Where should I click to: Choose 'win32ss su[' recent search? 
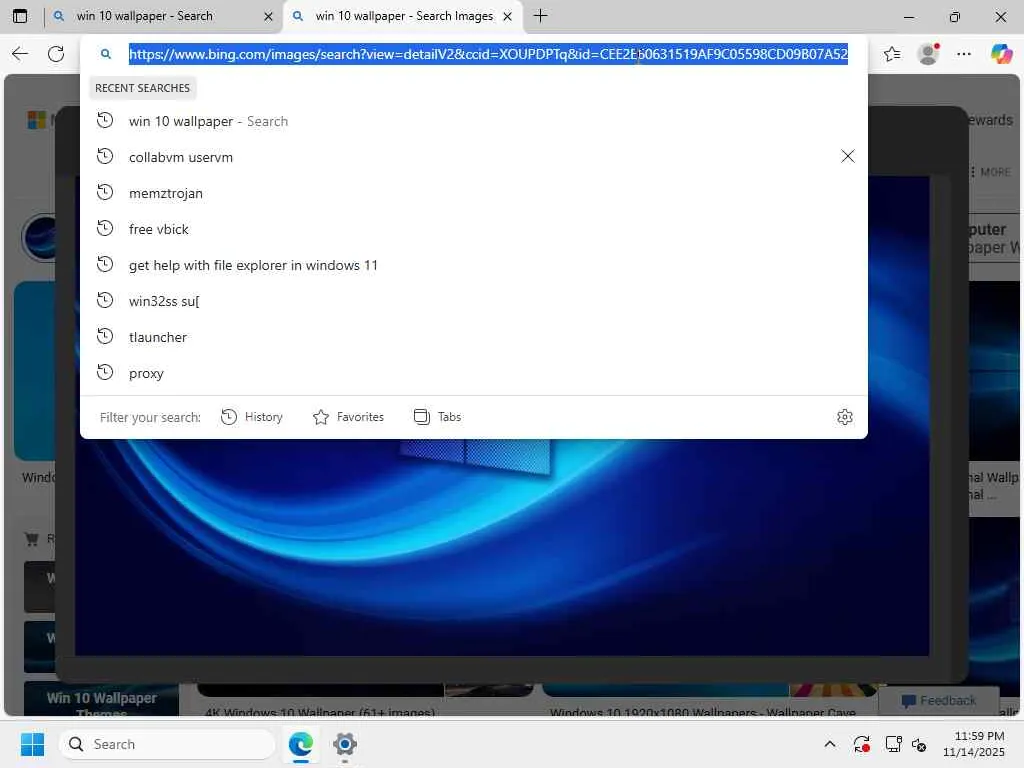coord(473,300)
